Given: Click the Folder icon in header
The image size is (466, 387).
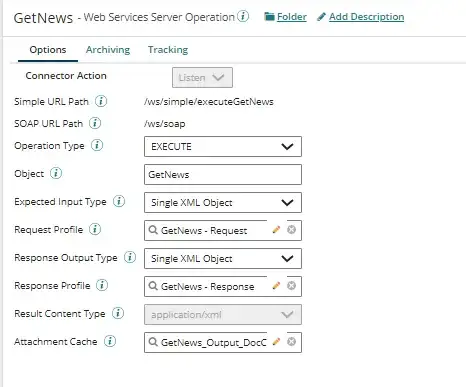Looking at the screenshot, I should coord(269,16).
